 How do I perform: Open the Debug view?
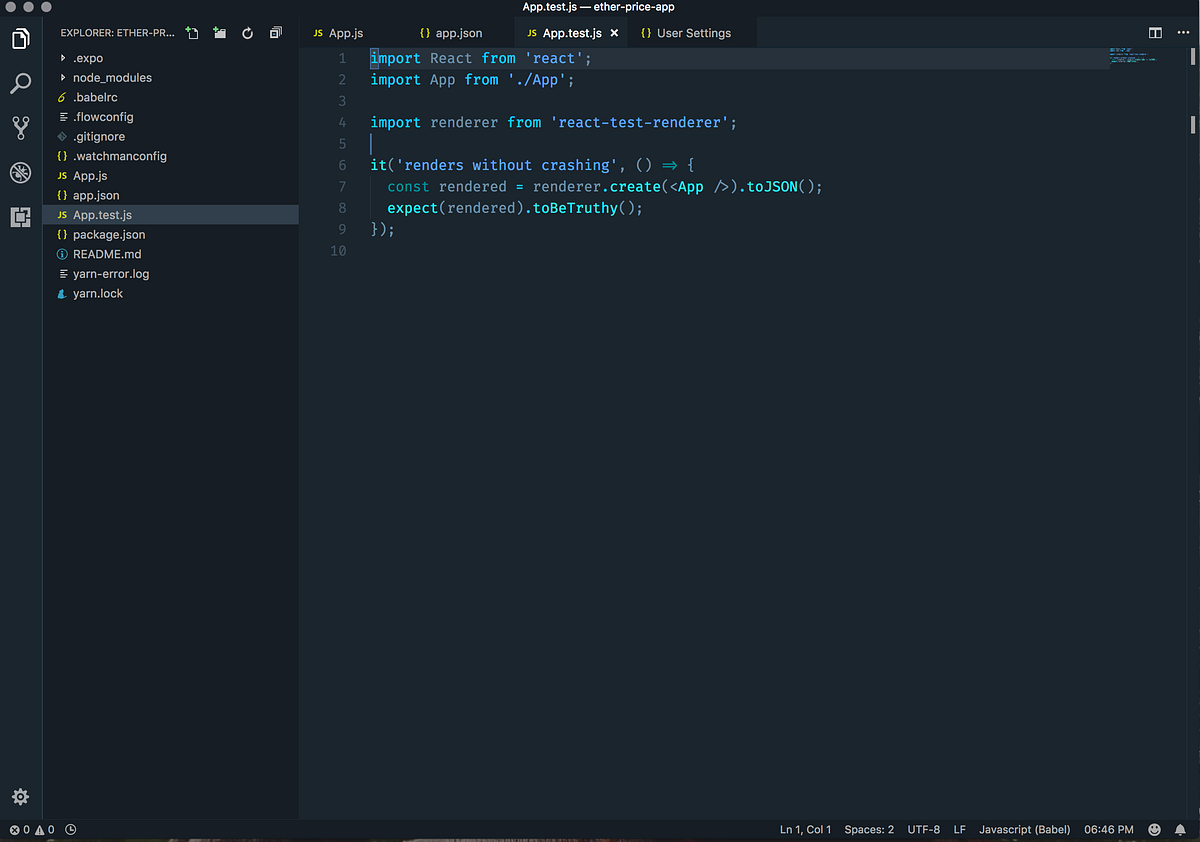pyautogui.click(x=20, y=172)
